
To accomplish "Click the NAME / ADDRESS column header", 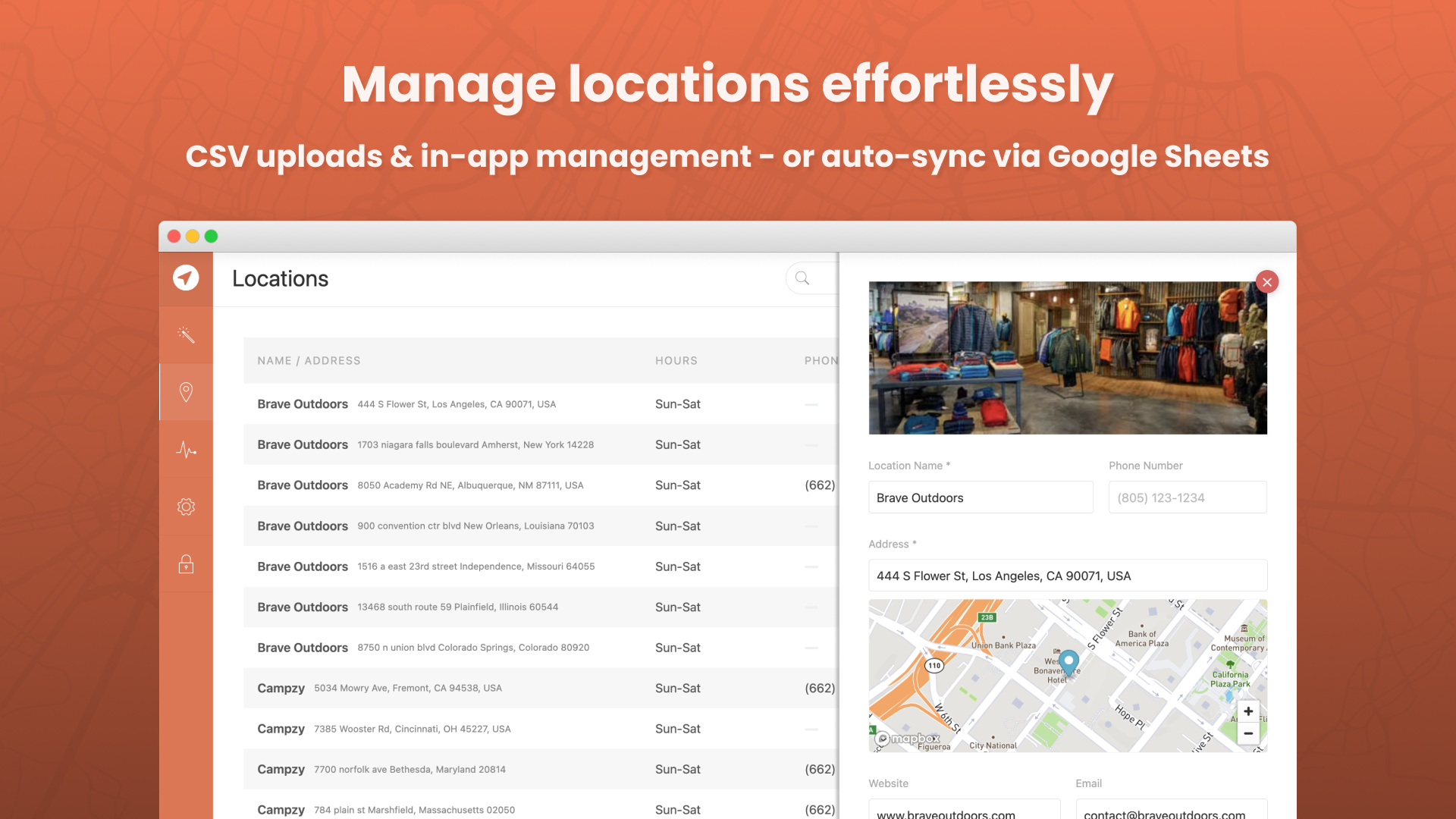I will pyautogui.click(x=309, y=361).
